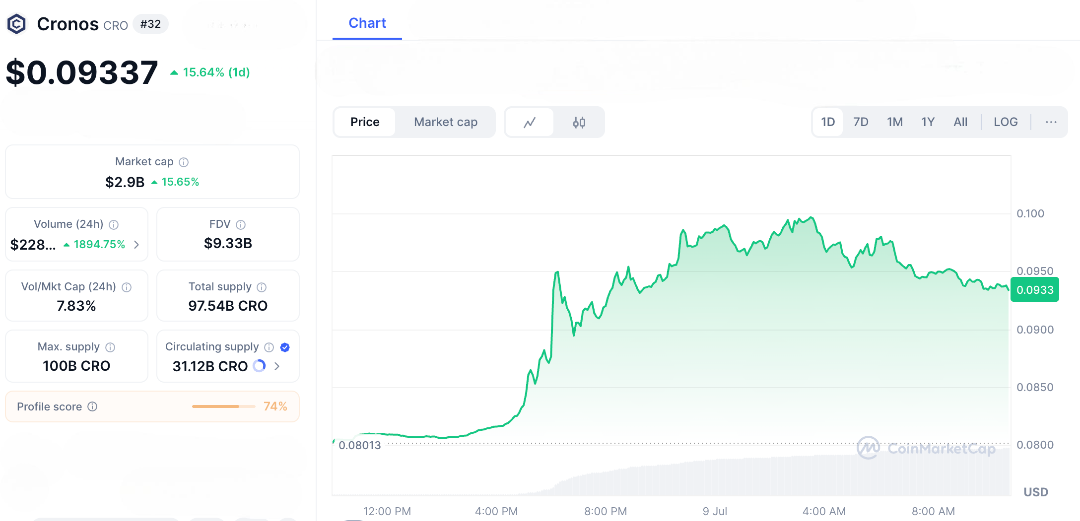Click the 0.0933 current price label
The image size is (1080, 521).
click(1035, 289)
